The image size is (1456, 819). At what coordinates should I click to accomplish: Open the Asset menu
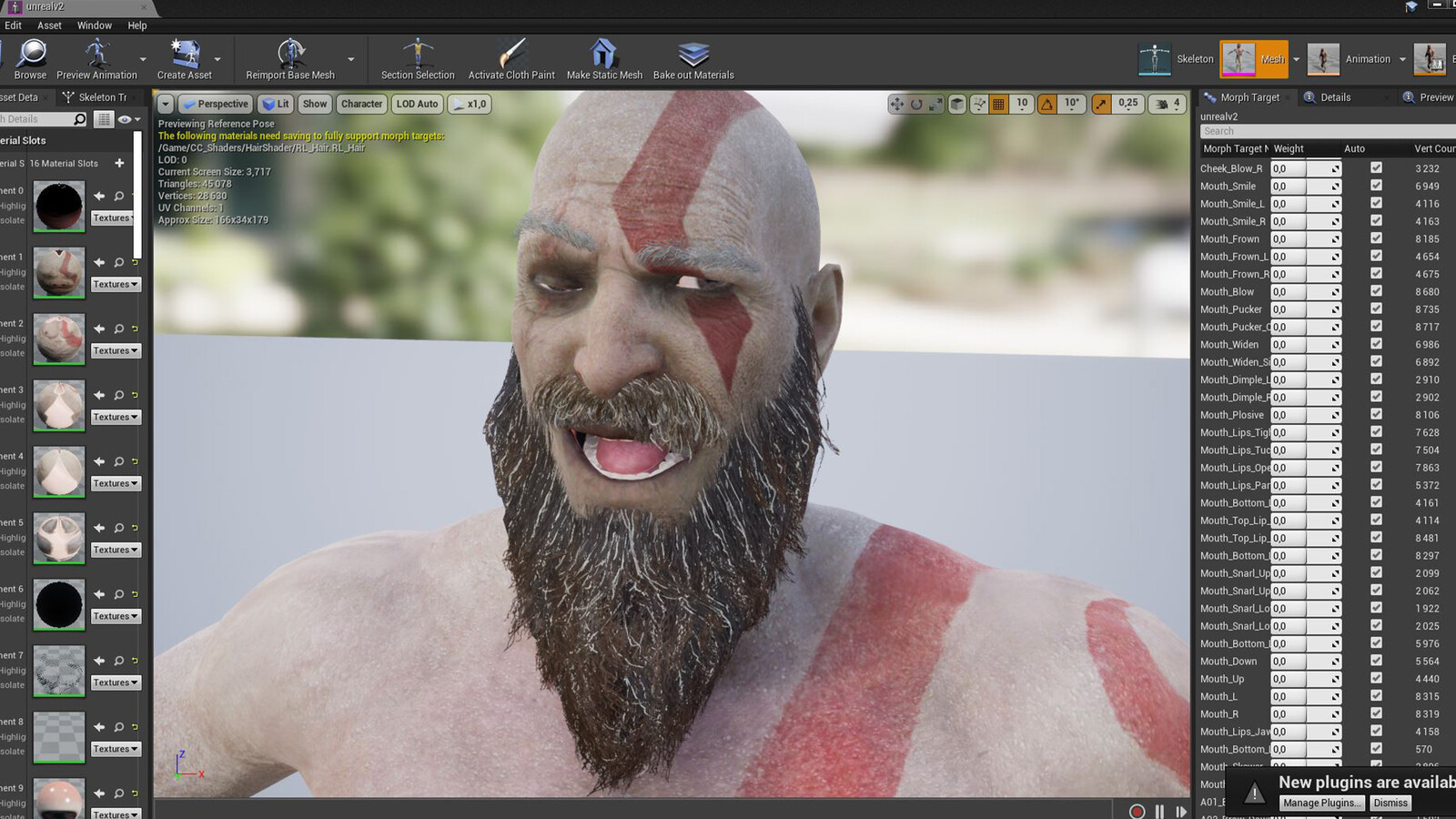click(49, 25)
